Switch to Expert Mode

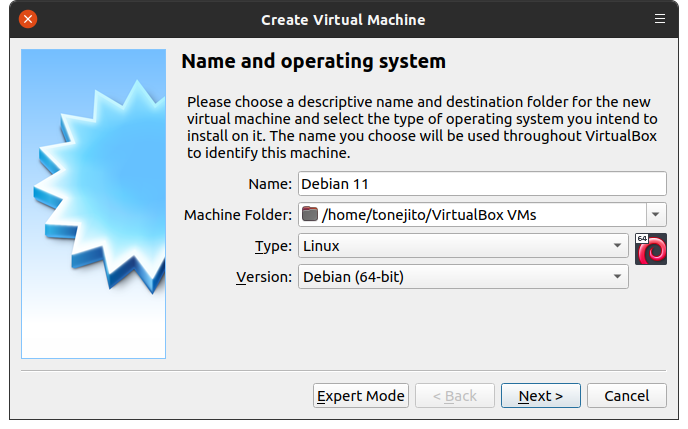coord(360,396)
